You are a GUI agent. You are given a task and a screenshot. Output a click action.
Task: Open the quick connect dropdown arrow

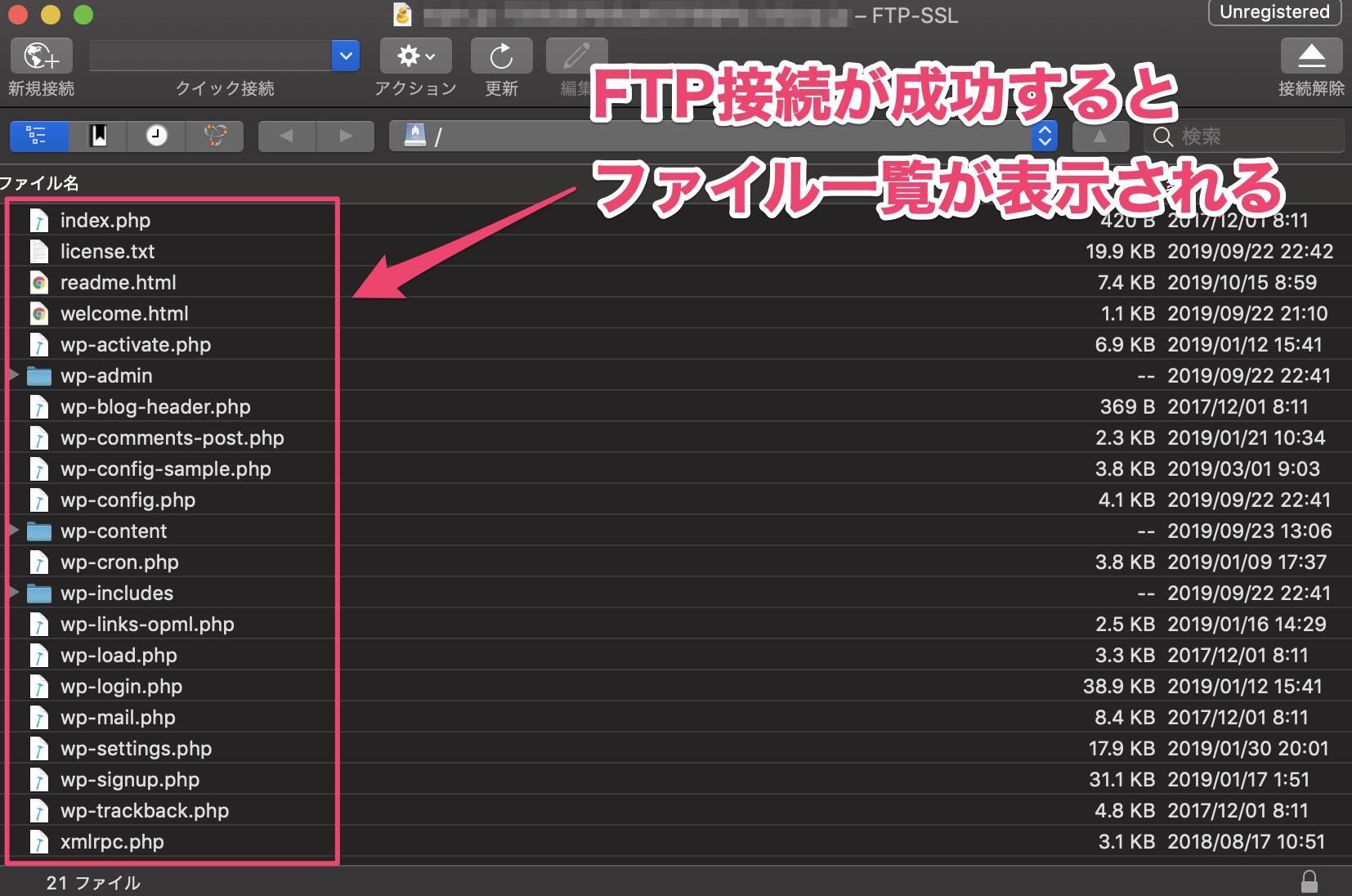pyautogui.click(x=345, y=56)
